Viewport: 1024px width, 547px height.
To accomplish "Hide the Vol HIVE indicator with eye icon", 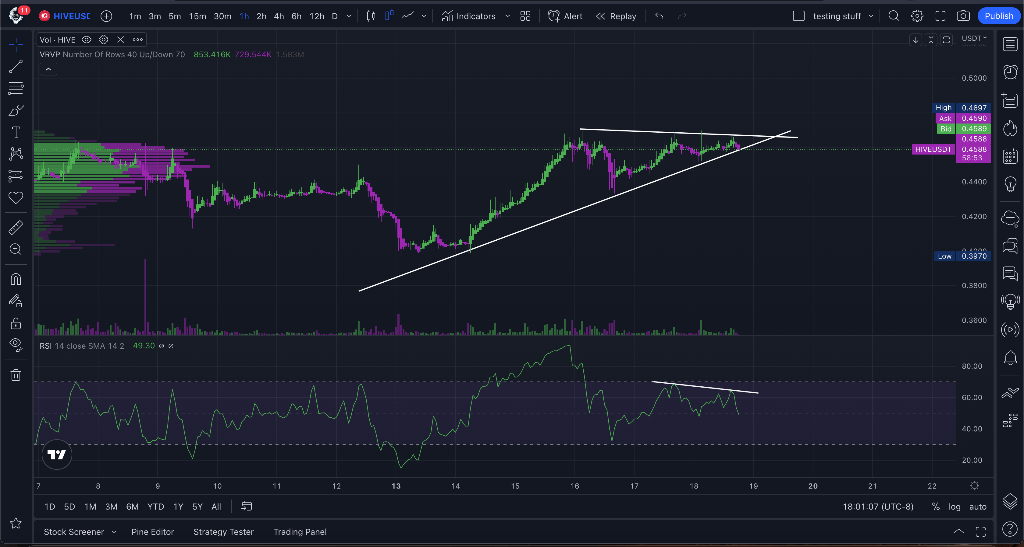I will tap(86, 40).
